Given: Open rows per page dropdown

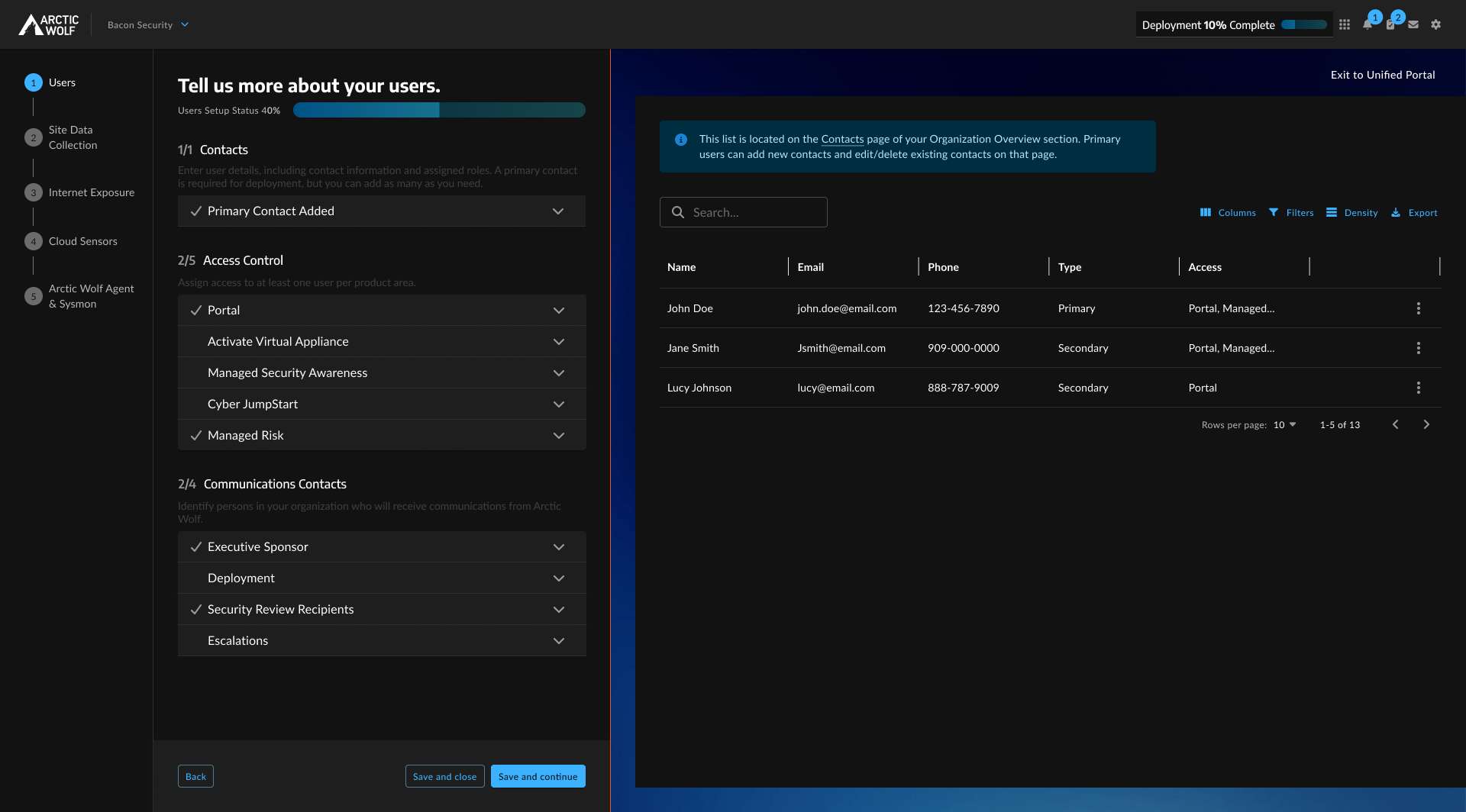Looking at the screenshot, I should (1285, 425).
